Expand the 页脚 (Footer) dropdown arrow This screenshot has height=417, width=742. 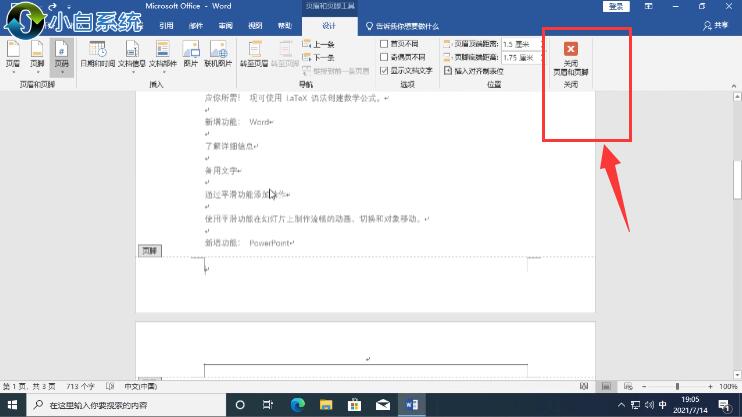point(37,72)
